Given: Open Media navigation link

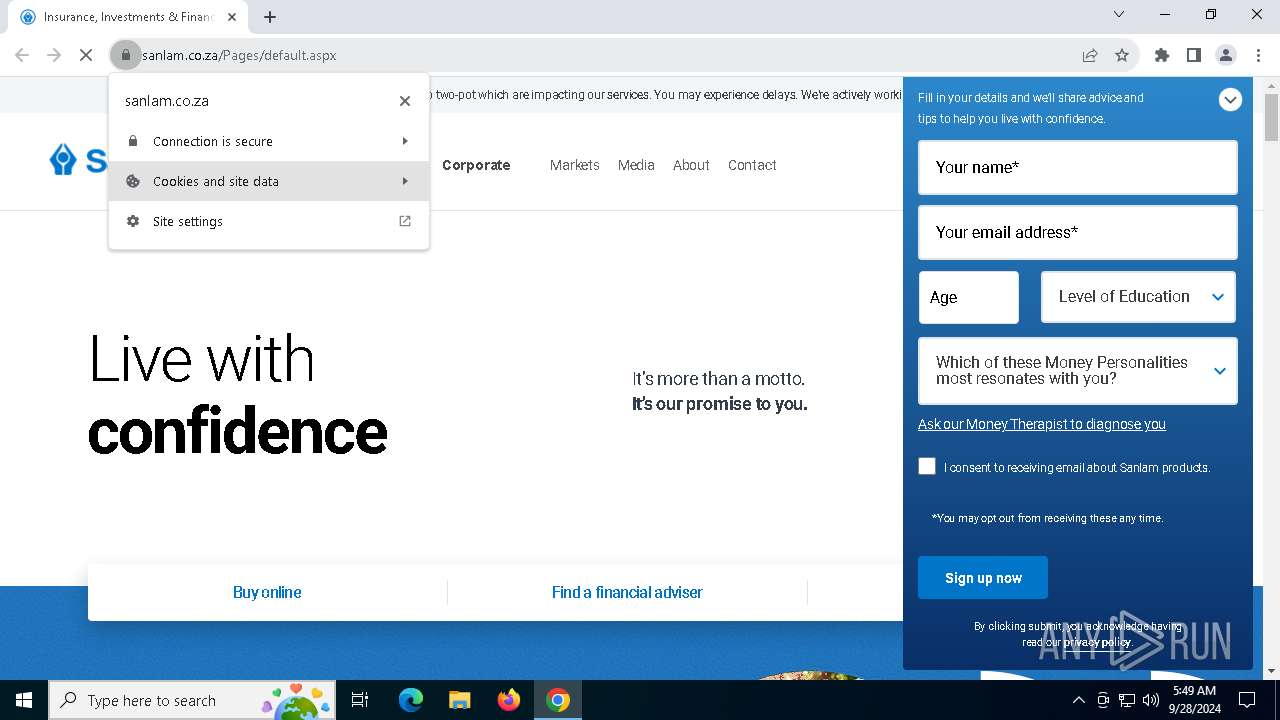Looking at the screenshot, I should 636,165.
